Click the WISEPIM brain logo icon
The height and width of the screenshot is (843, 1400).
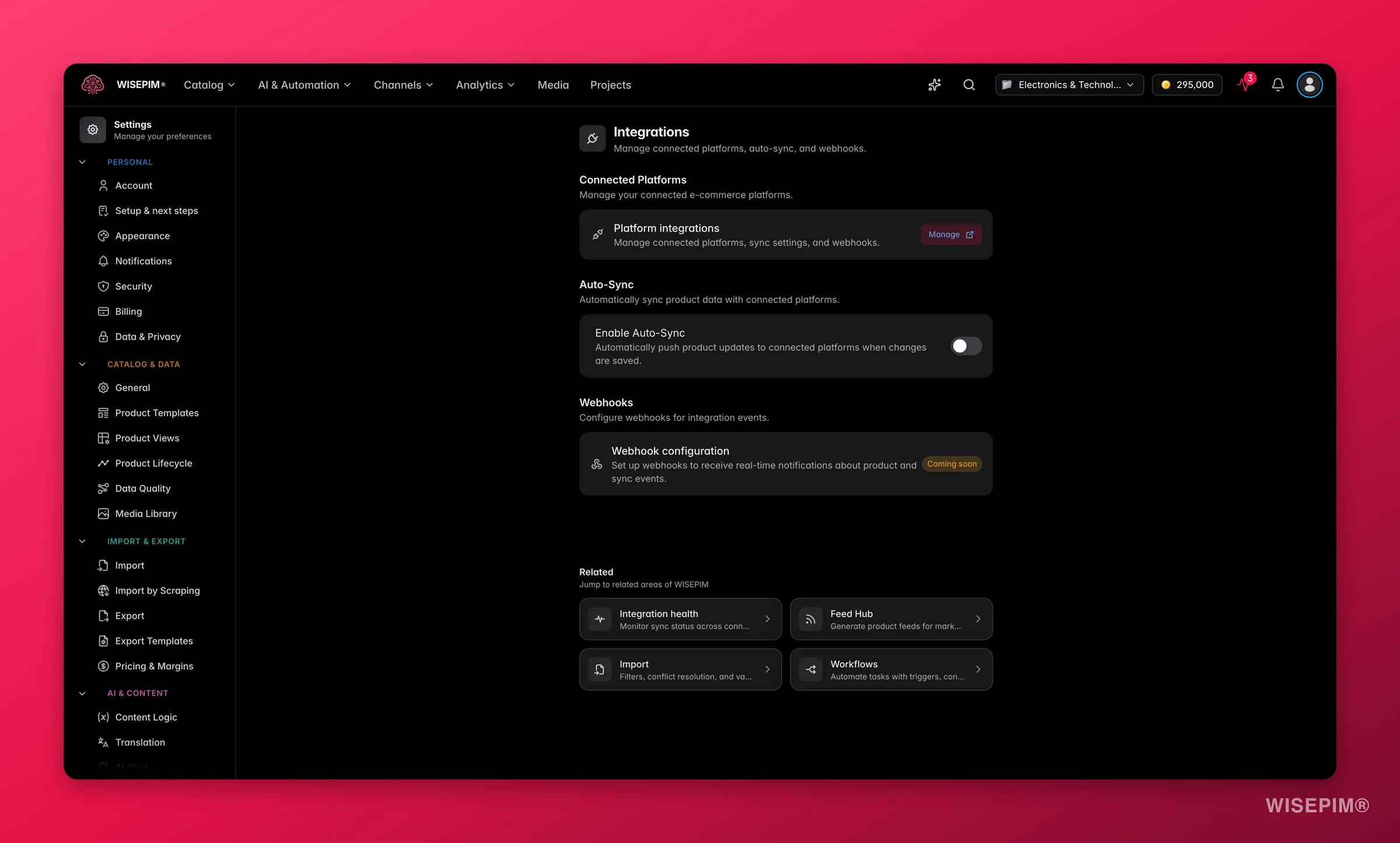pos(93,85)
